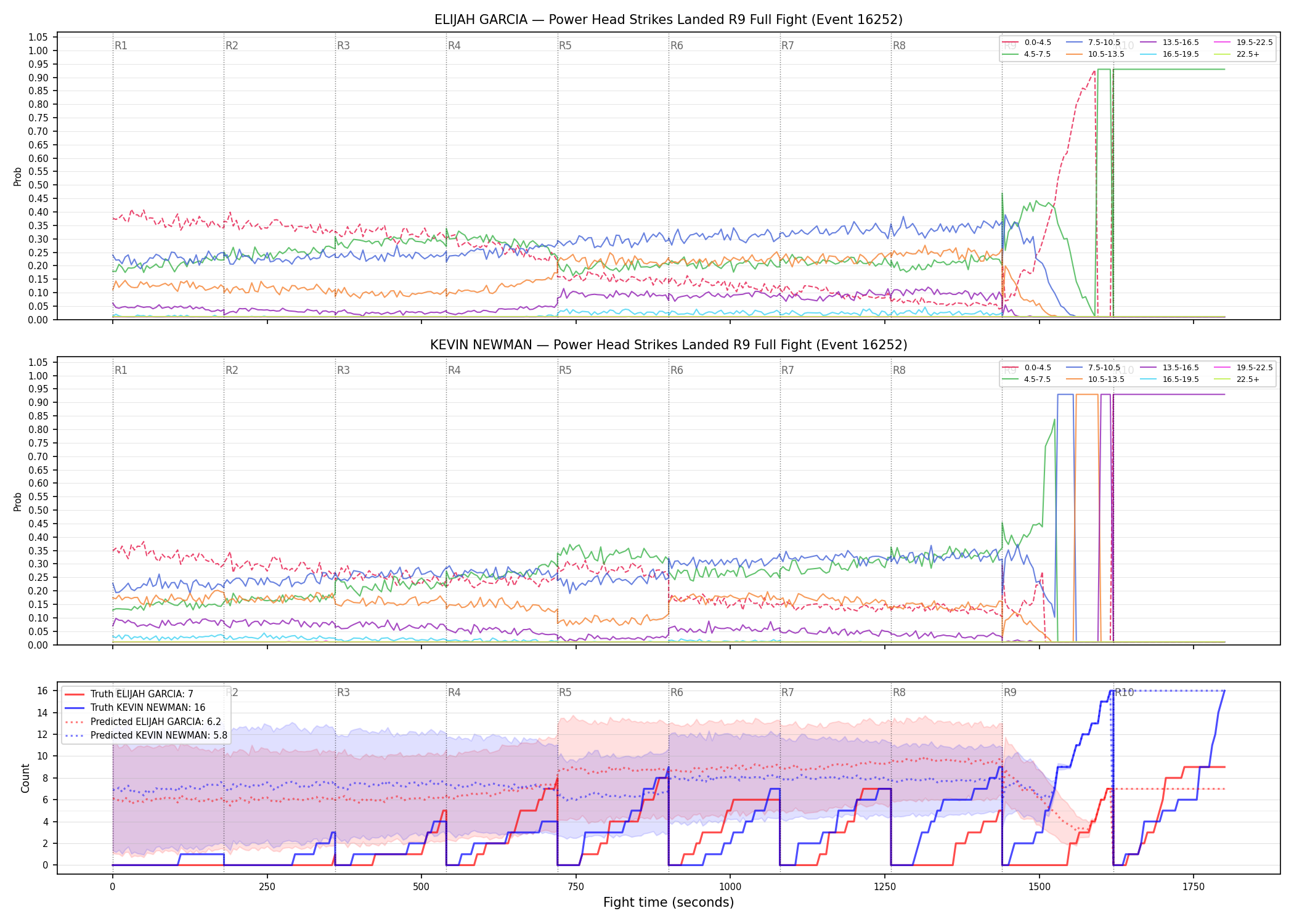Select Predicted ELIJAH GARCIA: 6.2 legend entry
The image size is (1294, 924).
tap(143, 721)
